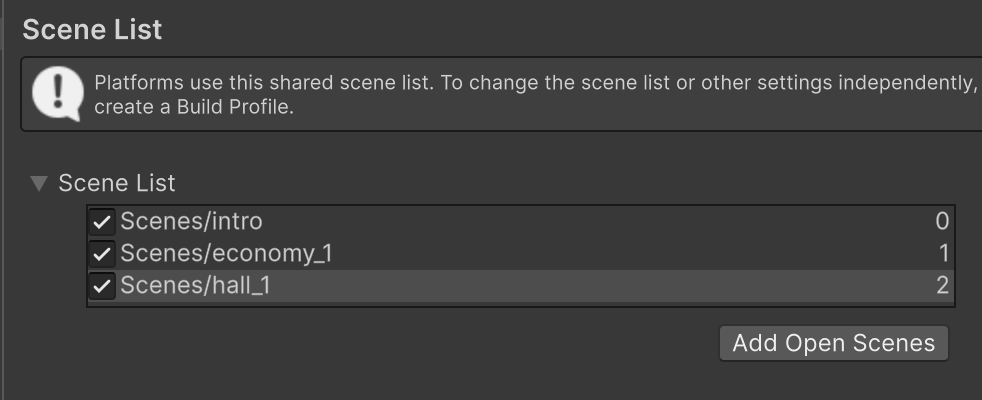Click the "create a Build Profile" text line
The image size is (982, 400).
coord(194,107)
